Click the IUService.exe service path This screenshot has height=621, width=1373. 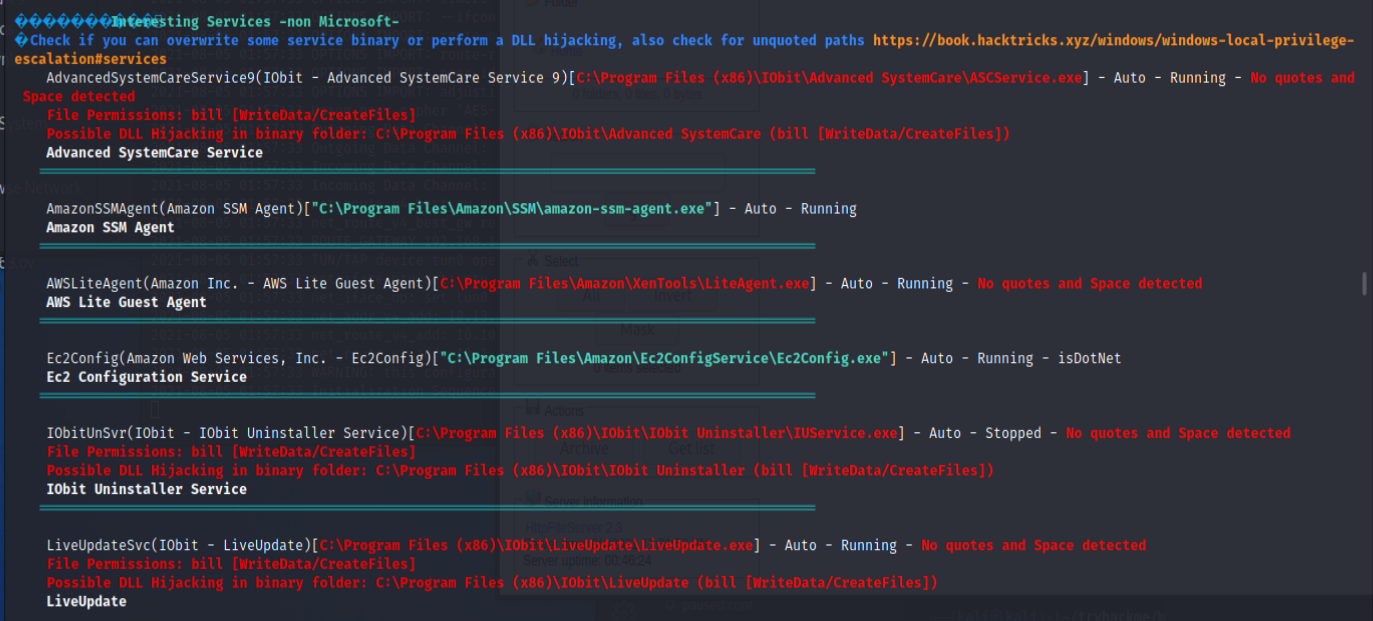tap(657, 433)
